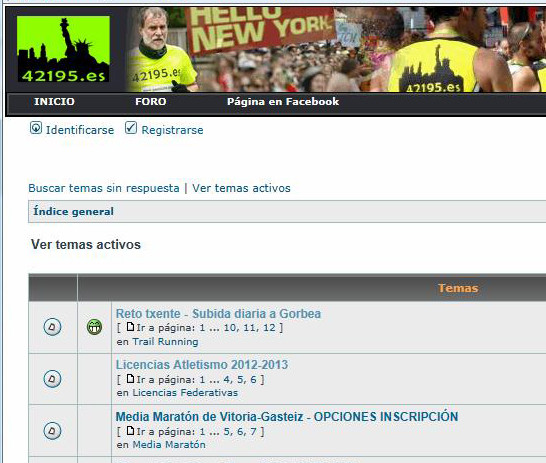This screenshot has height=463, width=546.
Task: Click the Hello New York banner image
Action: [x=335, y=49]
